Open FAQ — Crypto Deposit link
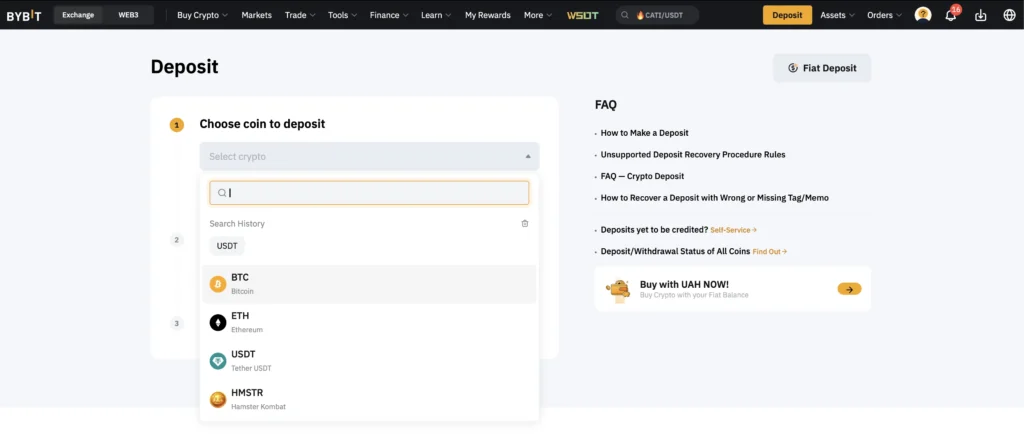1024x441 pixels. click(643, 176)
